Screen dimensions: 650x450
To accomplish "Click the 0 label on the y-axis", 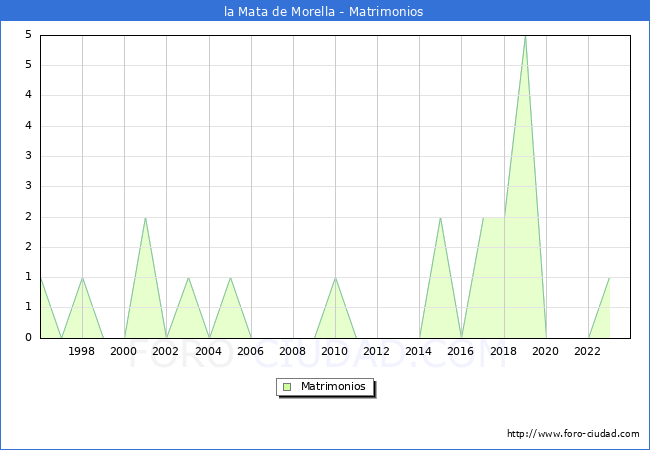I will pos(28,337).
